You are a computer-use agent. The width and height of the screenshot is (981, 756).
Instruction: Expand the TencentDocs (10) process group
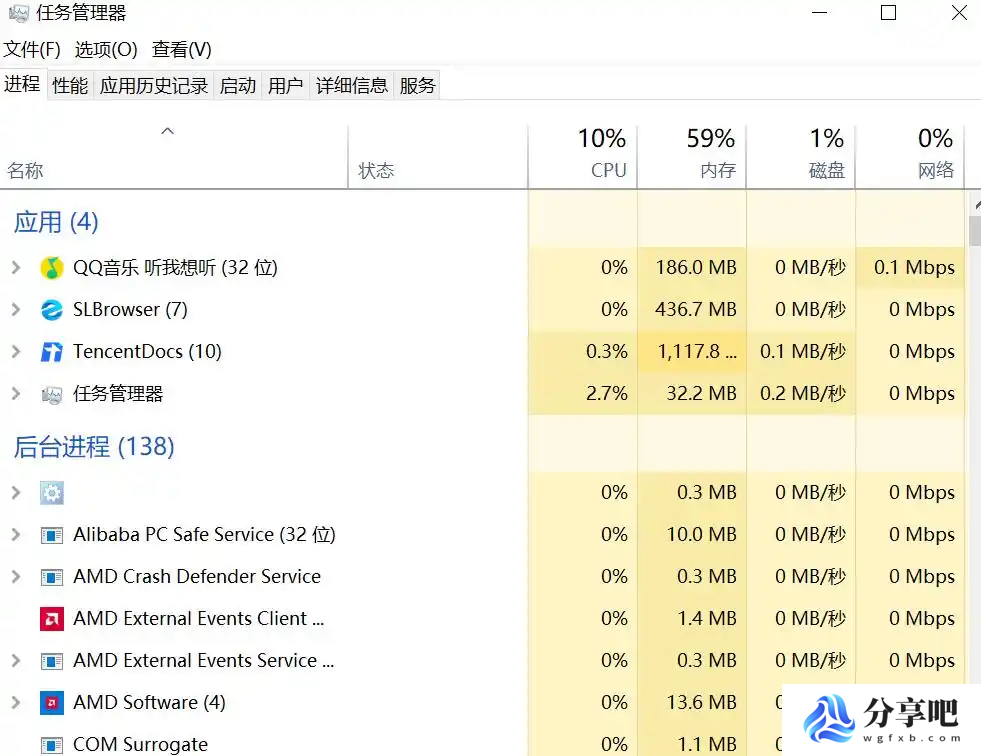pyautogui.click(x=16, y=352)
